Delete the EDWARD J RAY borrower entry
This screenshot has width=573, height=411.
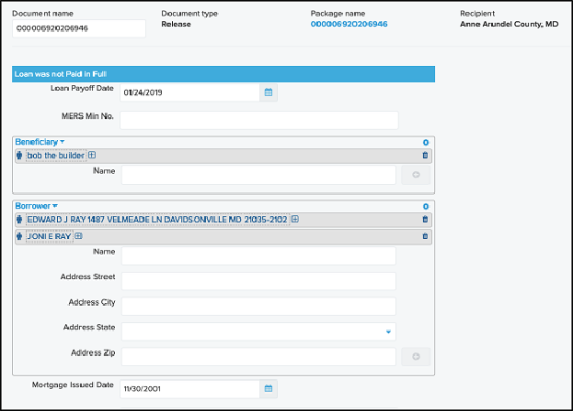click(425, 219)
